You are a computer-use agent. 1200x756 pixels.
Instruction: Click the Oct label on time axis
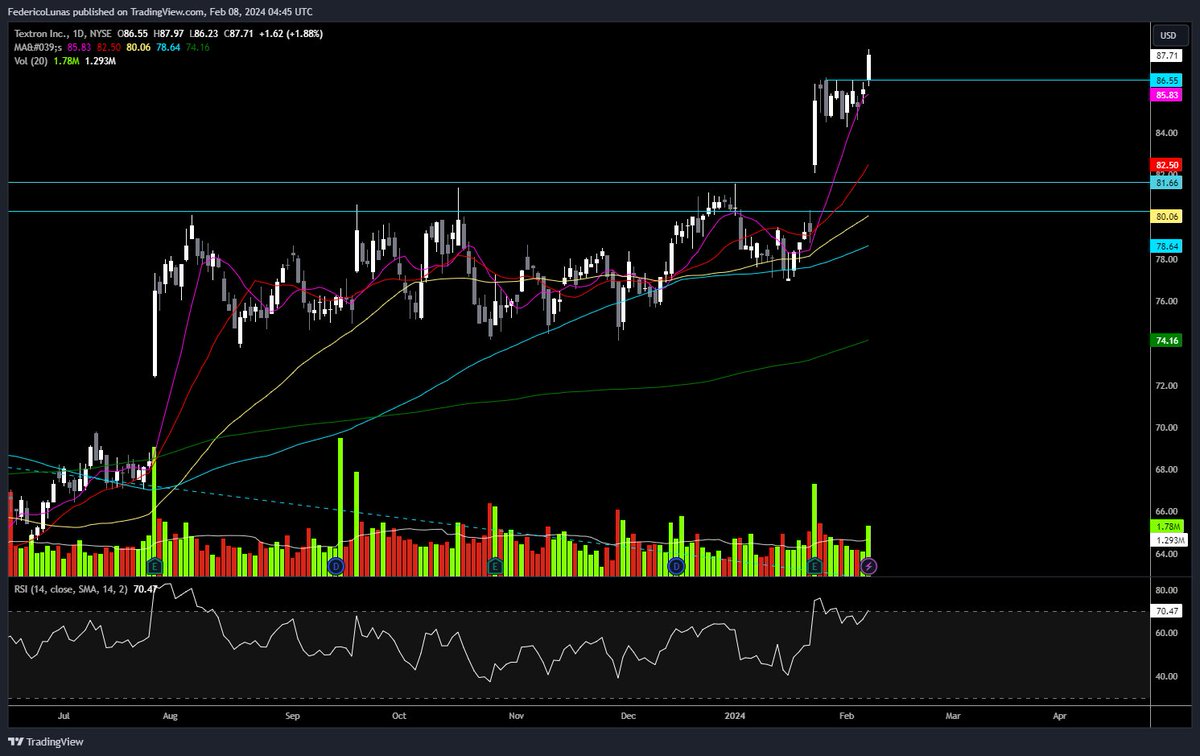pyautogui.click(x=400, y=716)
